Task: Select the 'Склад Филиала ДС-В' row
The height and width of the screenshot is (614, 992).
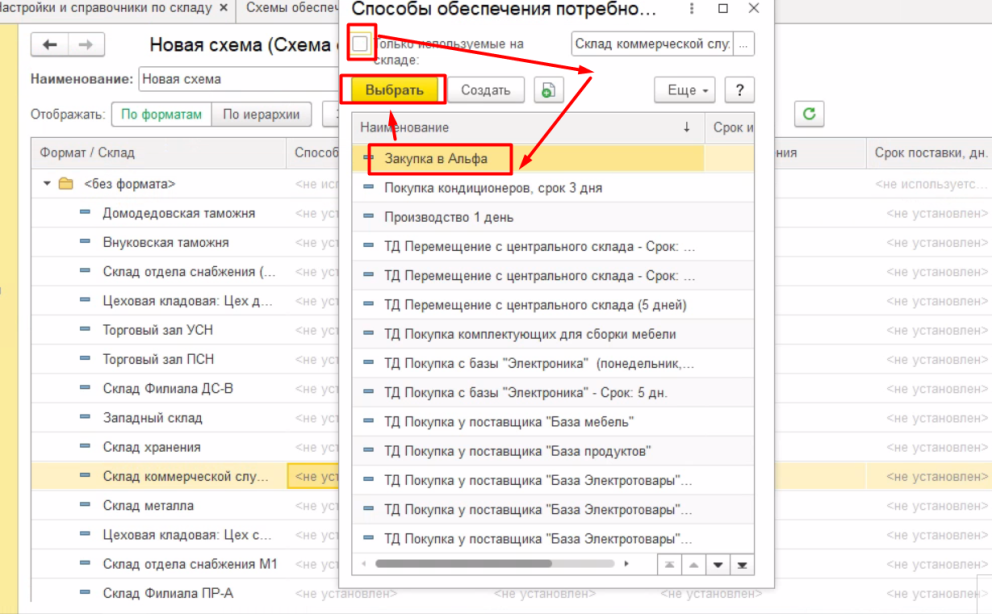Action: point(168,388)
